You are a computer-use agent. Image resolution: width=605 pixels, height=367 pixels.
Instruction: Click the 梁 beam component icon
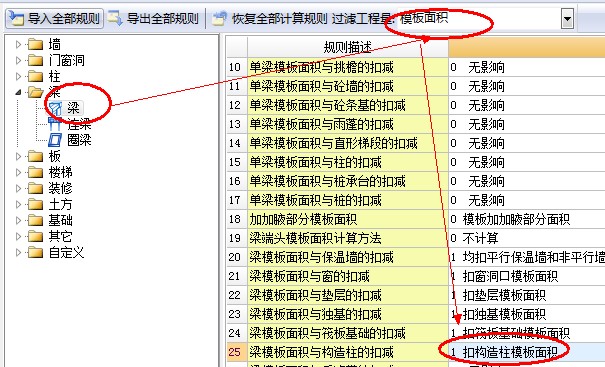tap(55, 108)
